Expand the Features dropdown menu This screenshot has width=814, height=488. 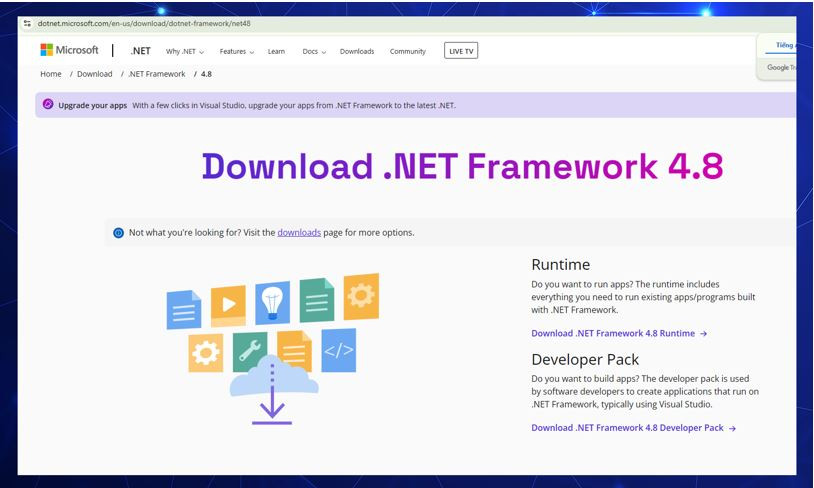coord(237,52)
